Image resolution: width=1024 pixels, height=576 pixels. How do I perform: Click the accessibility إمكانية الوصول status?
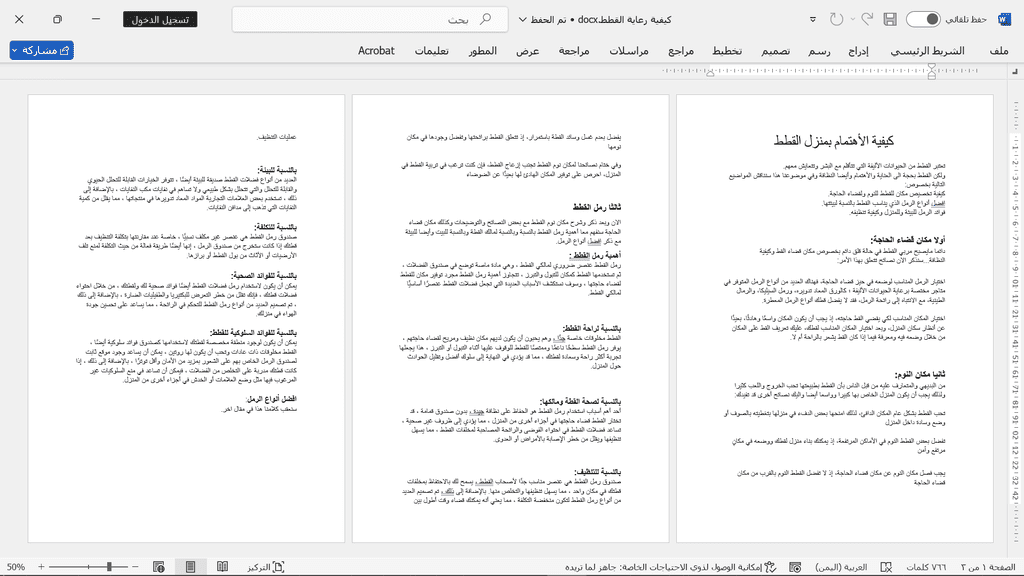[x=670, y=567]
